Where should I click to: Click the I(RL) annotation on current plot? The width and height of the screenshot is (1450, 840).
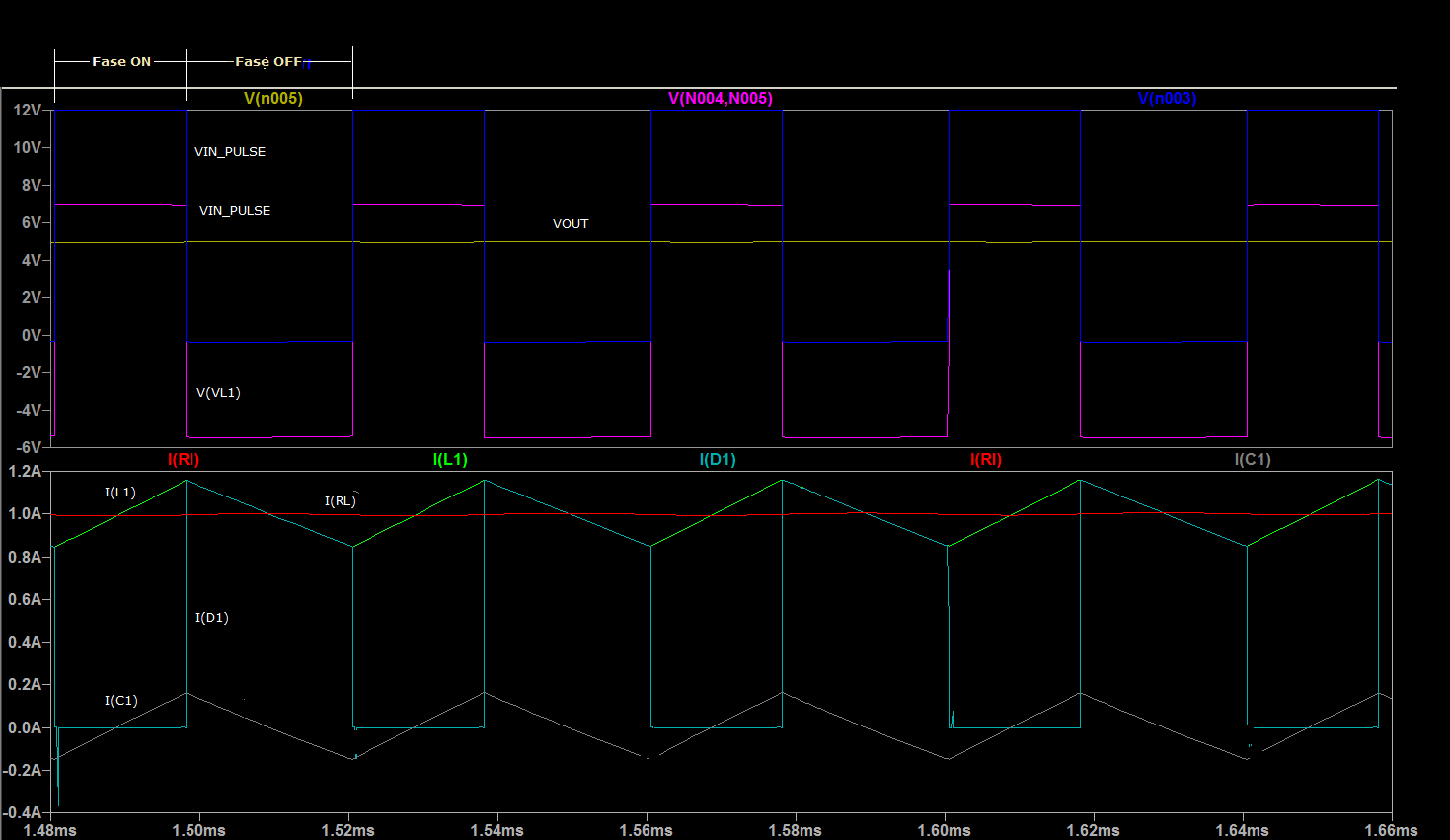pos(340,500)
